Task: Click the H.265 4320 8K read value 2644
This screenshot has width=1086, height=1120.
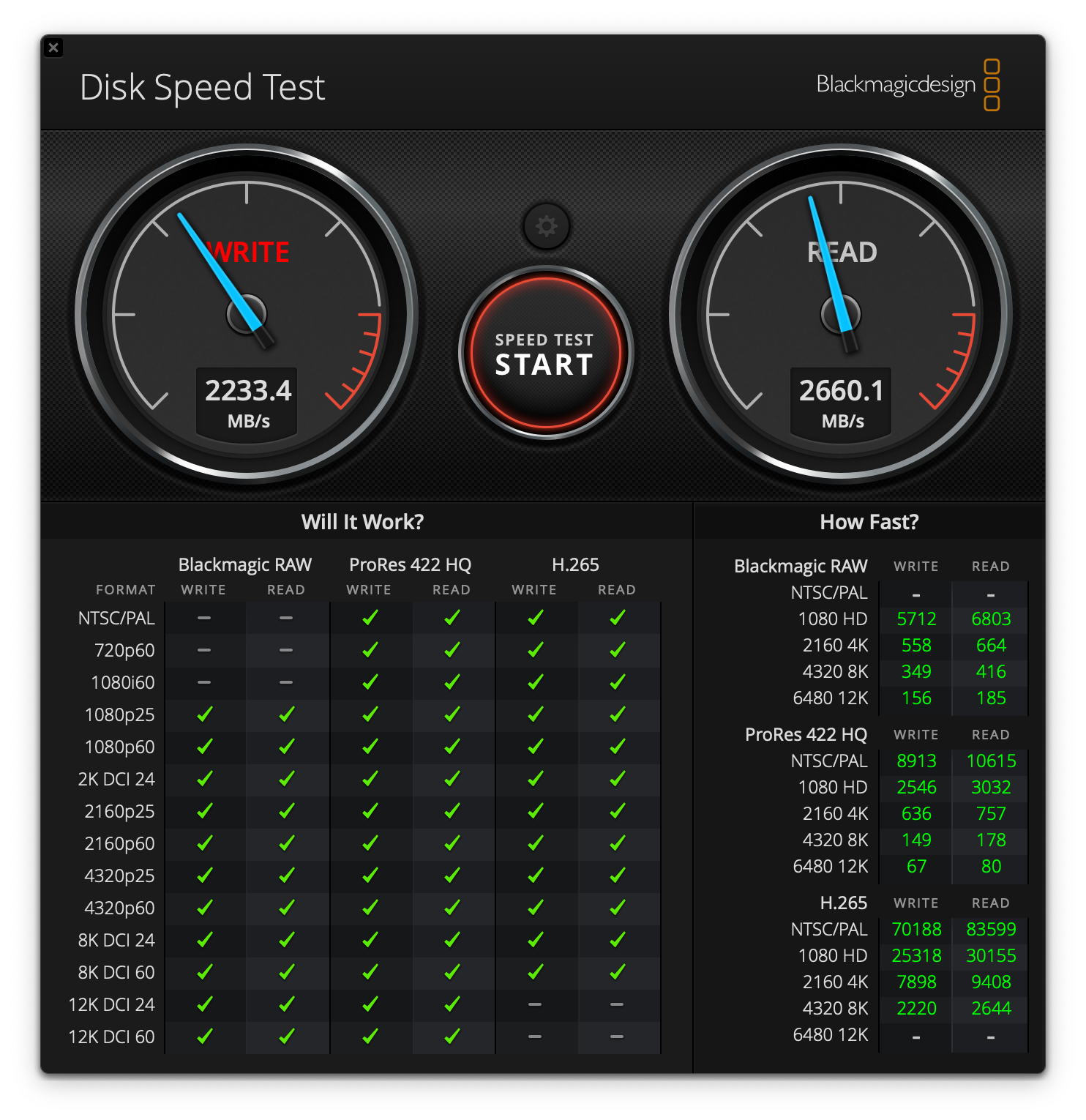Action: pyautogui.click(x=991, y=1009)
